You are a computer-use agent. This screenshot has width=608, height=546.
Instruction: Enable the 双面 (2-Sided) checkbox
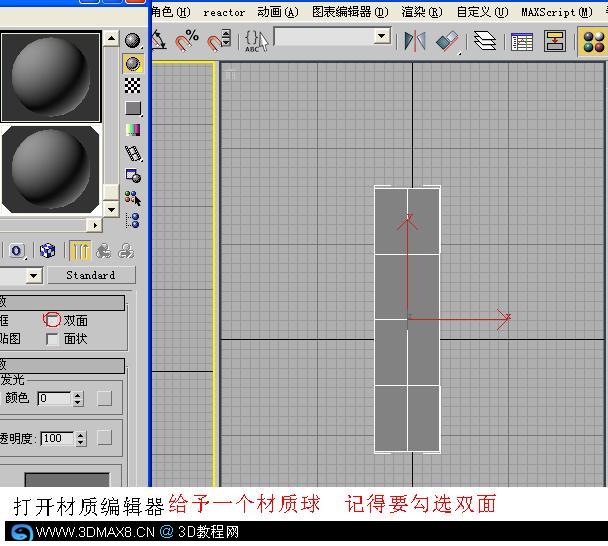click(52, 320)
